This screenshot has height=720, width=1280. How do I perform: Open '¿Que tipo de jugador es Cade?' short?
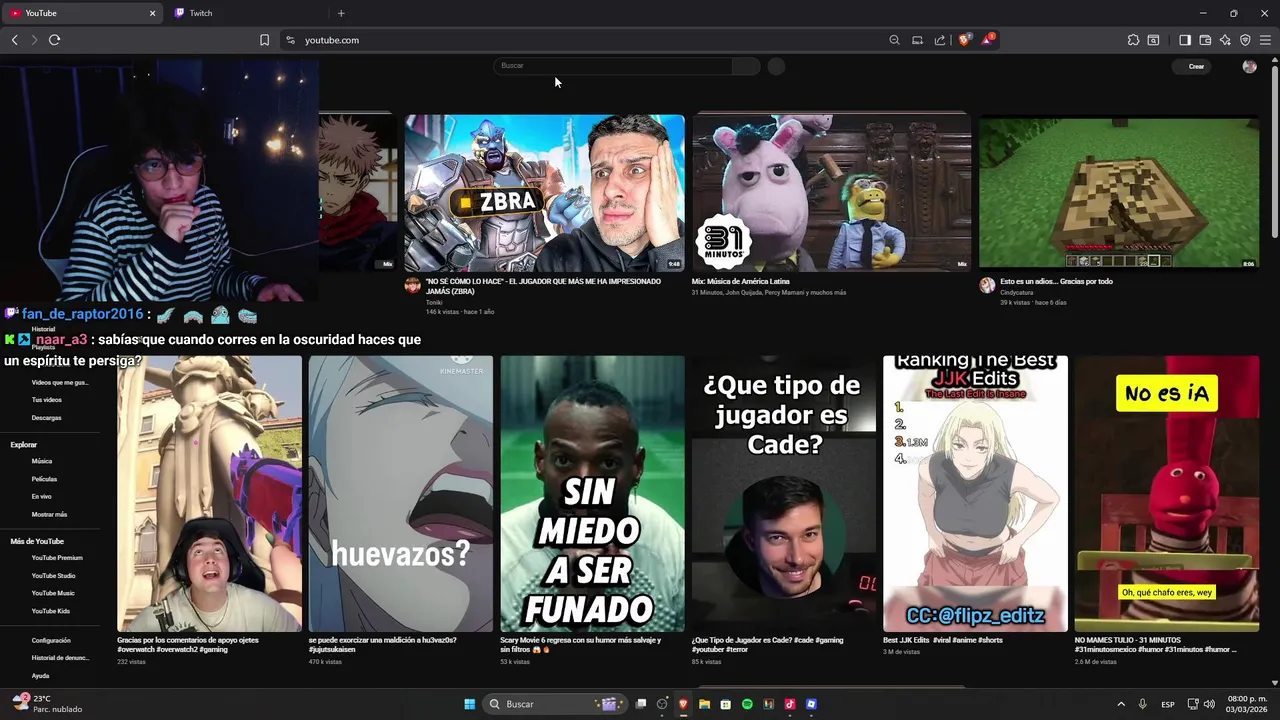pyautogui.click(x=783, y=494)
